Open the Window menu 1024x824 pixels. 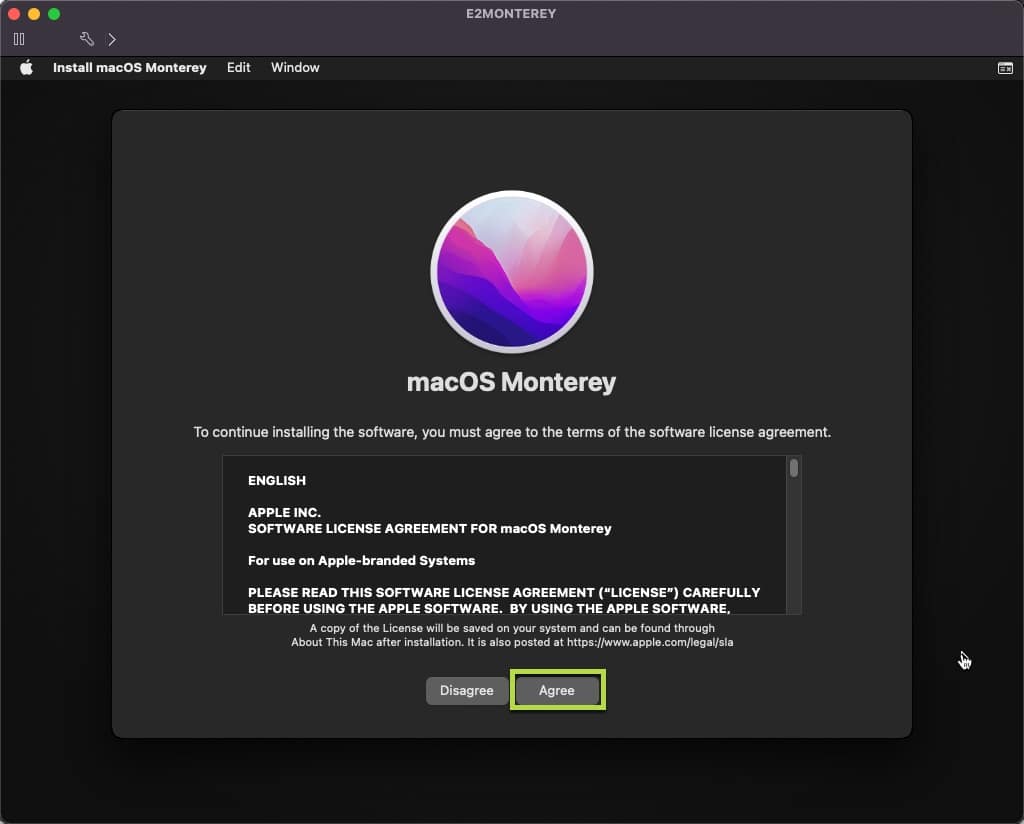295,67
